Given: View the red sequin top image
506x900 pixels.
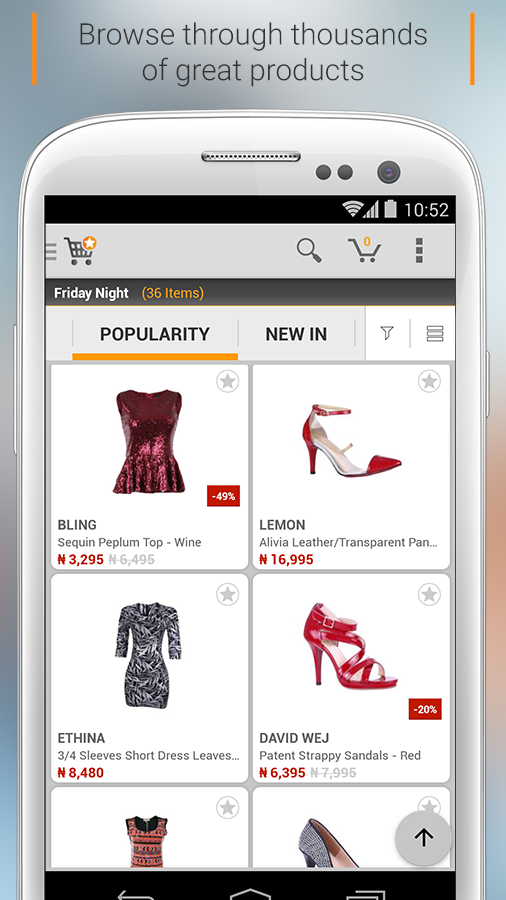Looking at the screenshot, I should [150, 441].
